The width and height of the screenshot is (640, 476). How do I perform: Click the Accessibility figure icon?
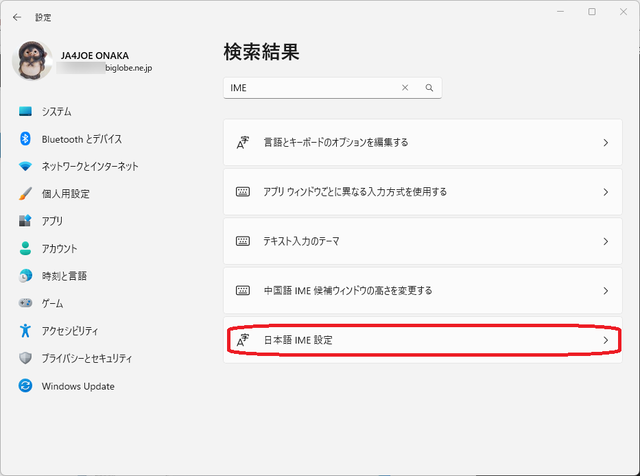pos(25,331)
